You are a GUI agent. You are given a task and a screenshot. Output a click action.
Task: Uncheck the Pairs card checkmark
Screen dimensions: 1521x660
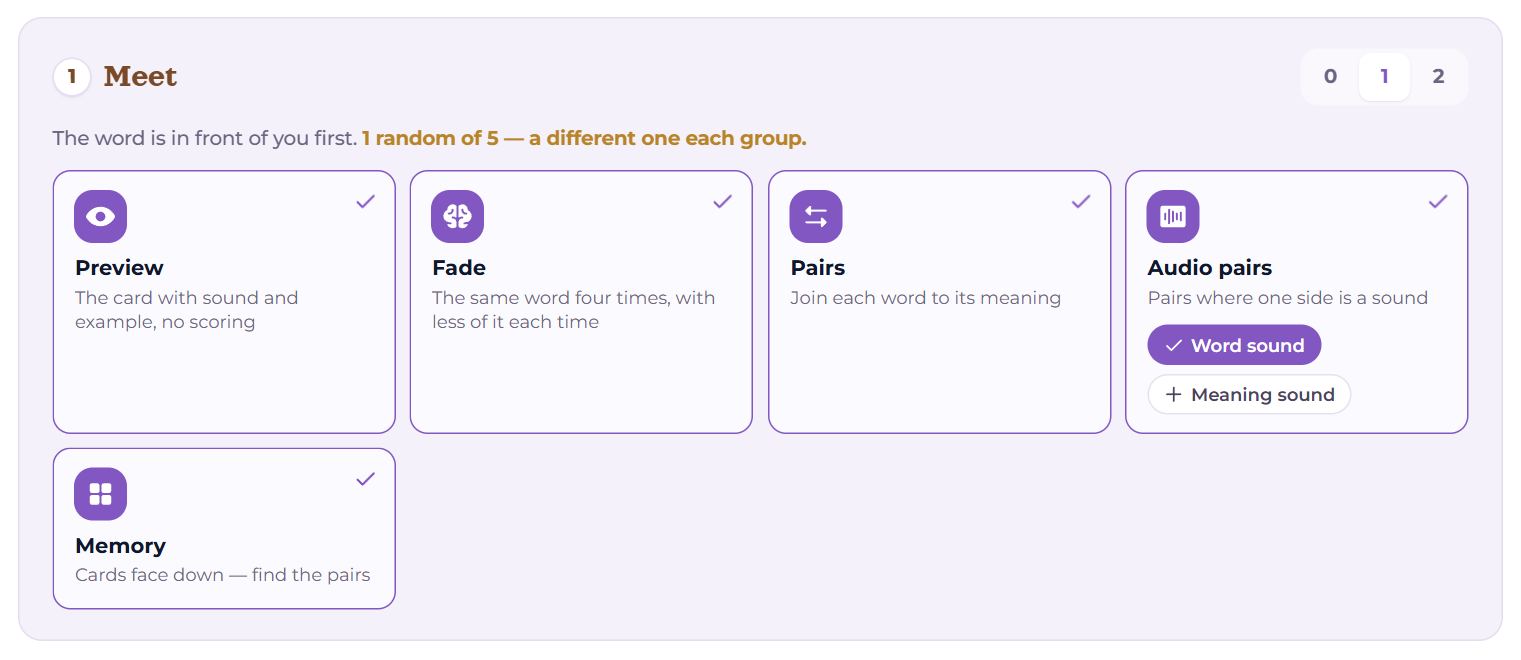[x=1081, y=202]
